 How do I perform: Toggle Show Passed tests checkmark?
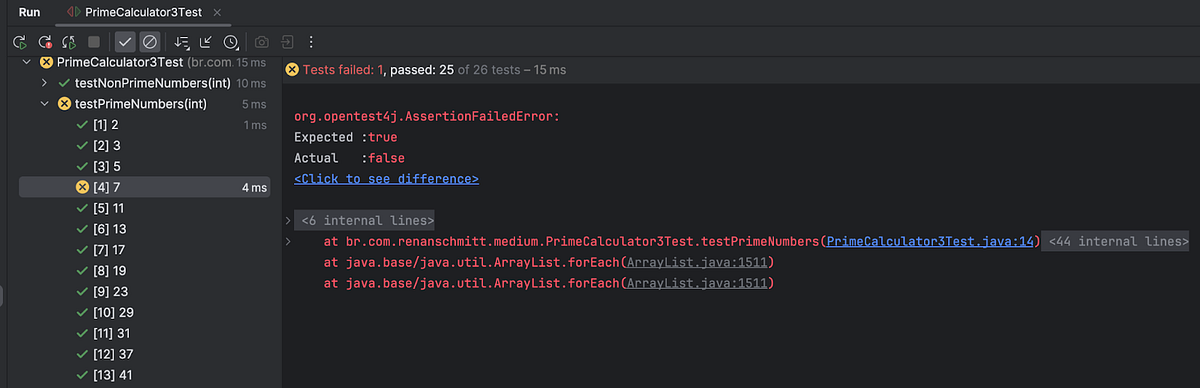pyautogui.click(x=125, y=42)
